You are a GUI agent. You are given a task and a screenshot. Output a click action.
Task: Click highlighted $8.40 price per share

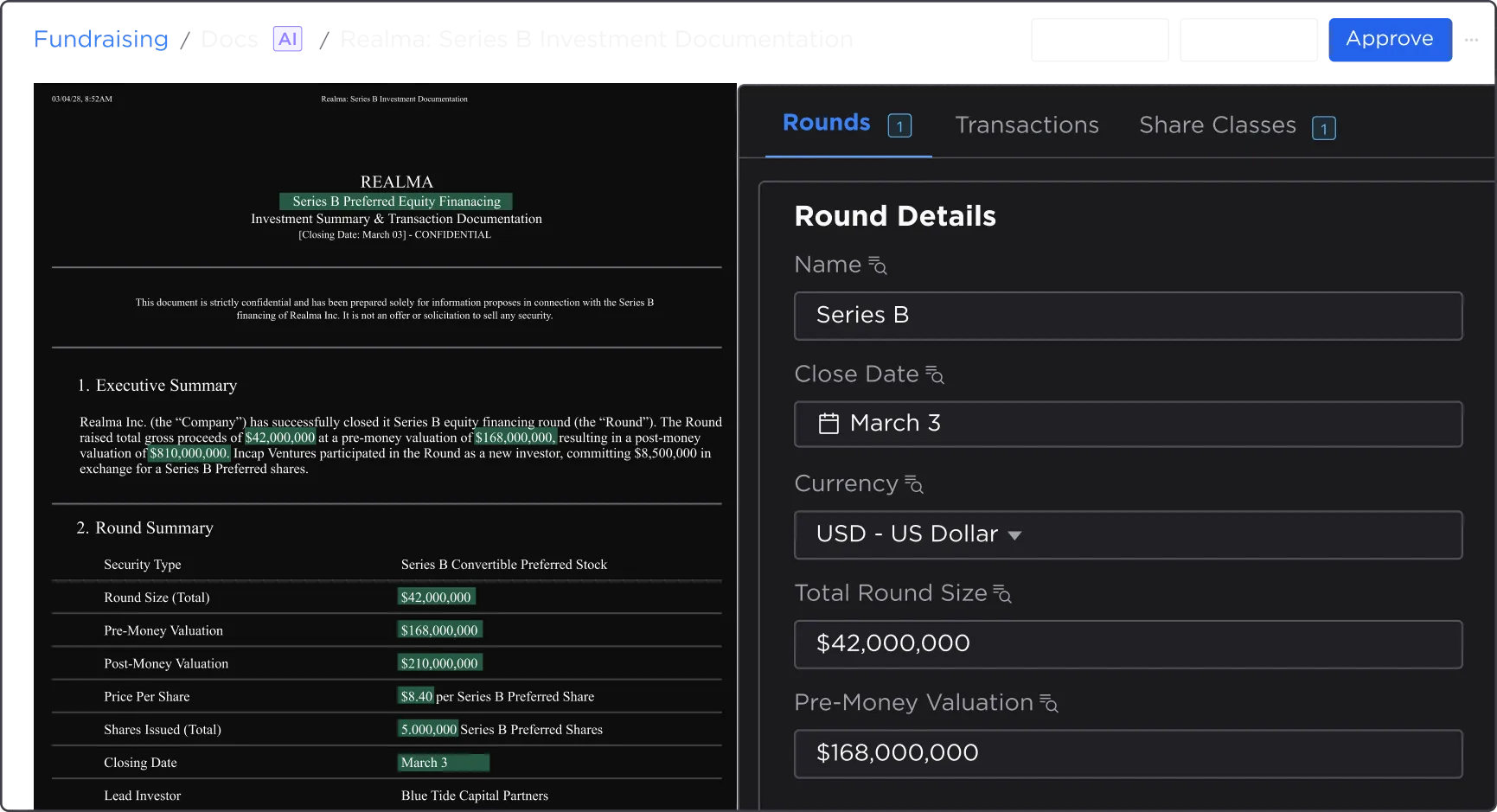pyautogui.click(x=416, y=696)
